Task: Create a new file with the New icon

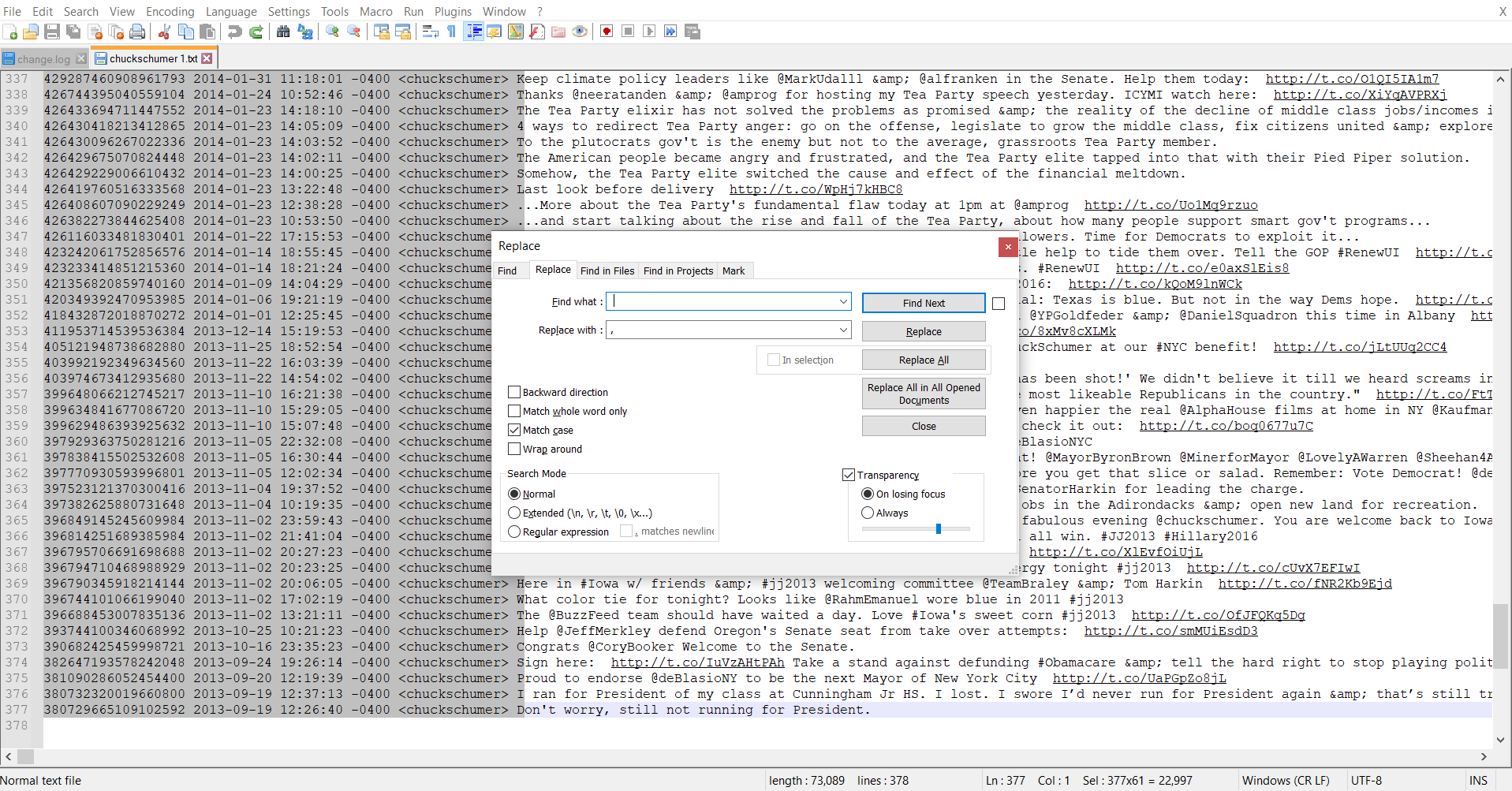Action: click(x=10, y=32)
